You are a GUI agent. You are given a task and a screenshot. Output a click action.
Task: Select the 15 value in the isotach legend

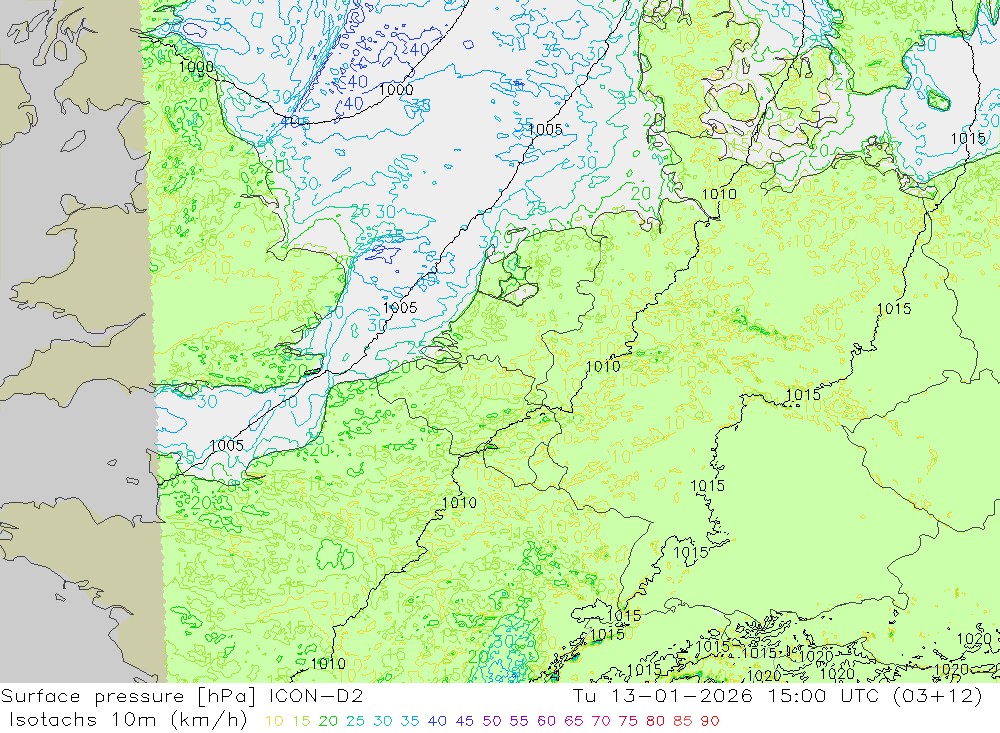(x=302, y=721)
